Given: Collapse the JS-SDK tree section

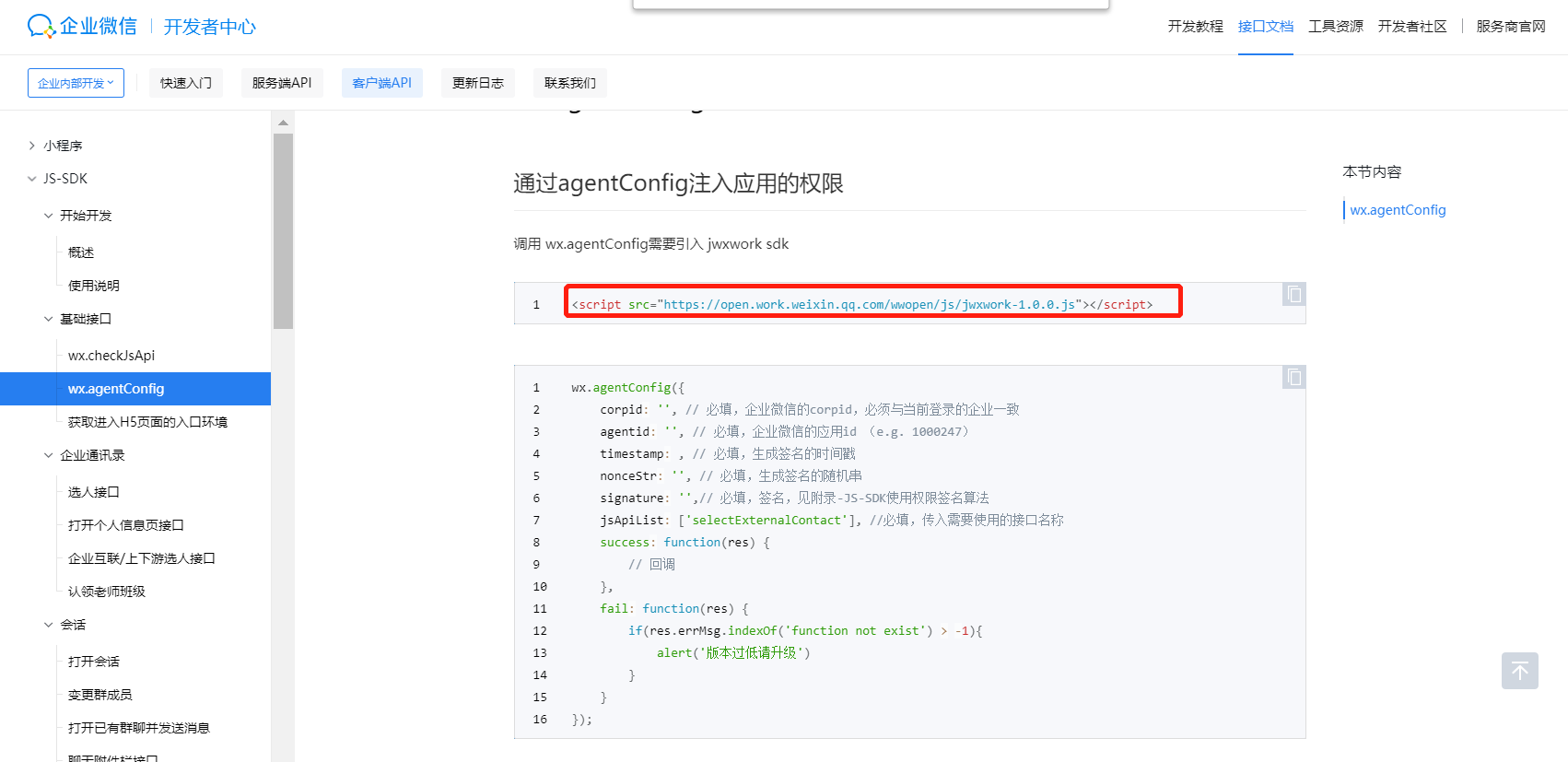Looking at the screenshot, I should click(32, 179).
